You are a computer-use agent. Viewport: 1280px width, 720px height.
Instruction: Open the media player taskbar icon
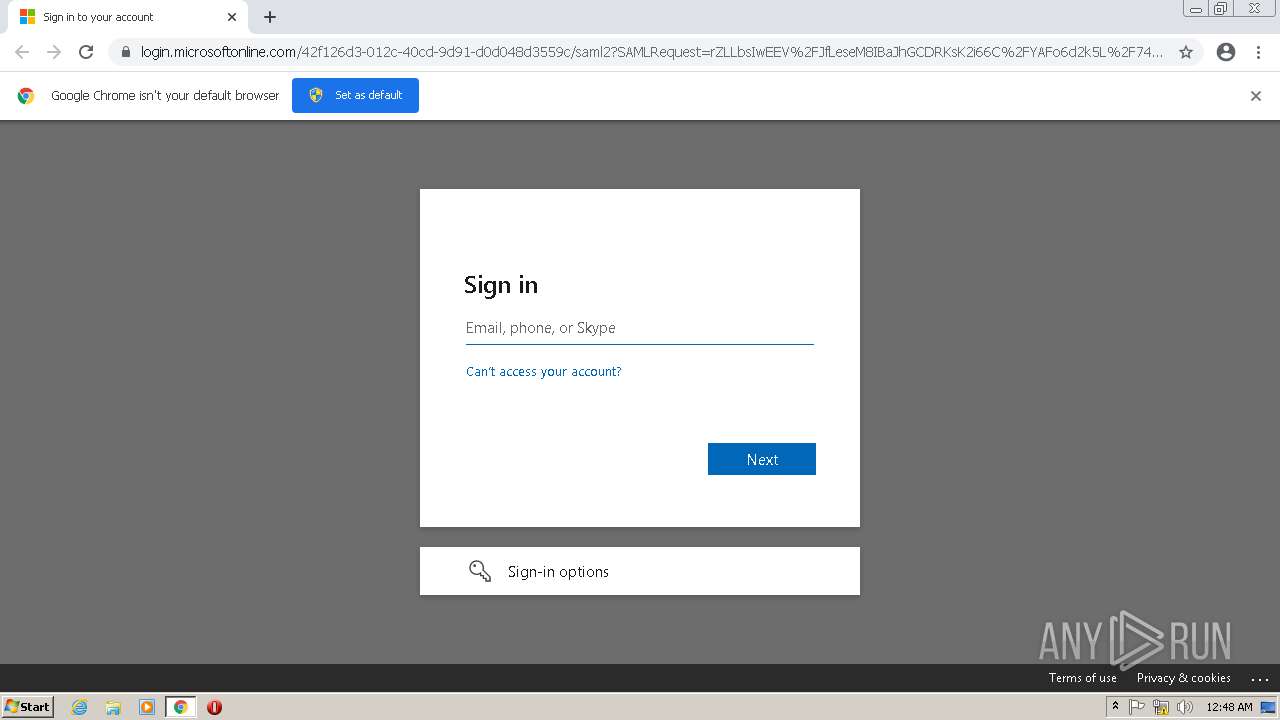pos(147,707)
